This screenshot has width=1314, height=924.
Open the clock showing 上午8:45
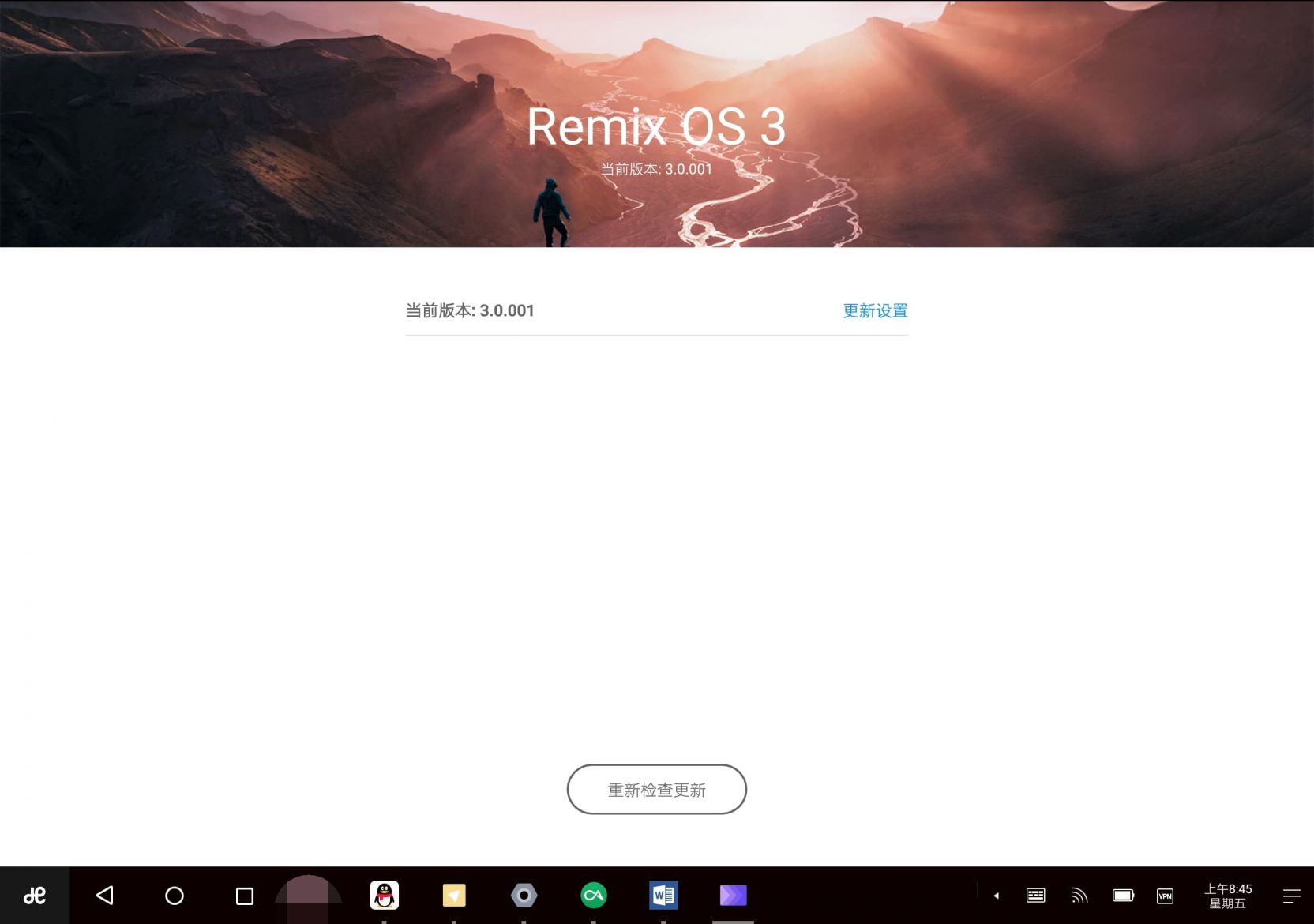pyautogui.click(x=1228, y=896)
